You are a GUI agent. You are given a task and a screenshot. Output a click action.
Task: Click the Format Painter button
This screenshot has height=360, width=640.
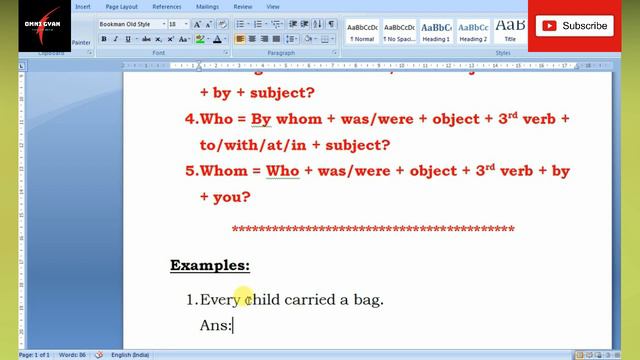81,42
